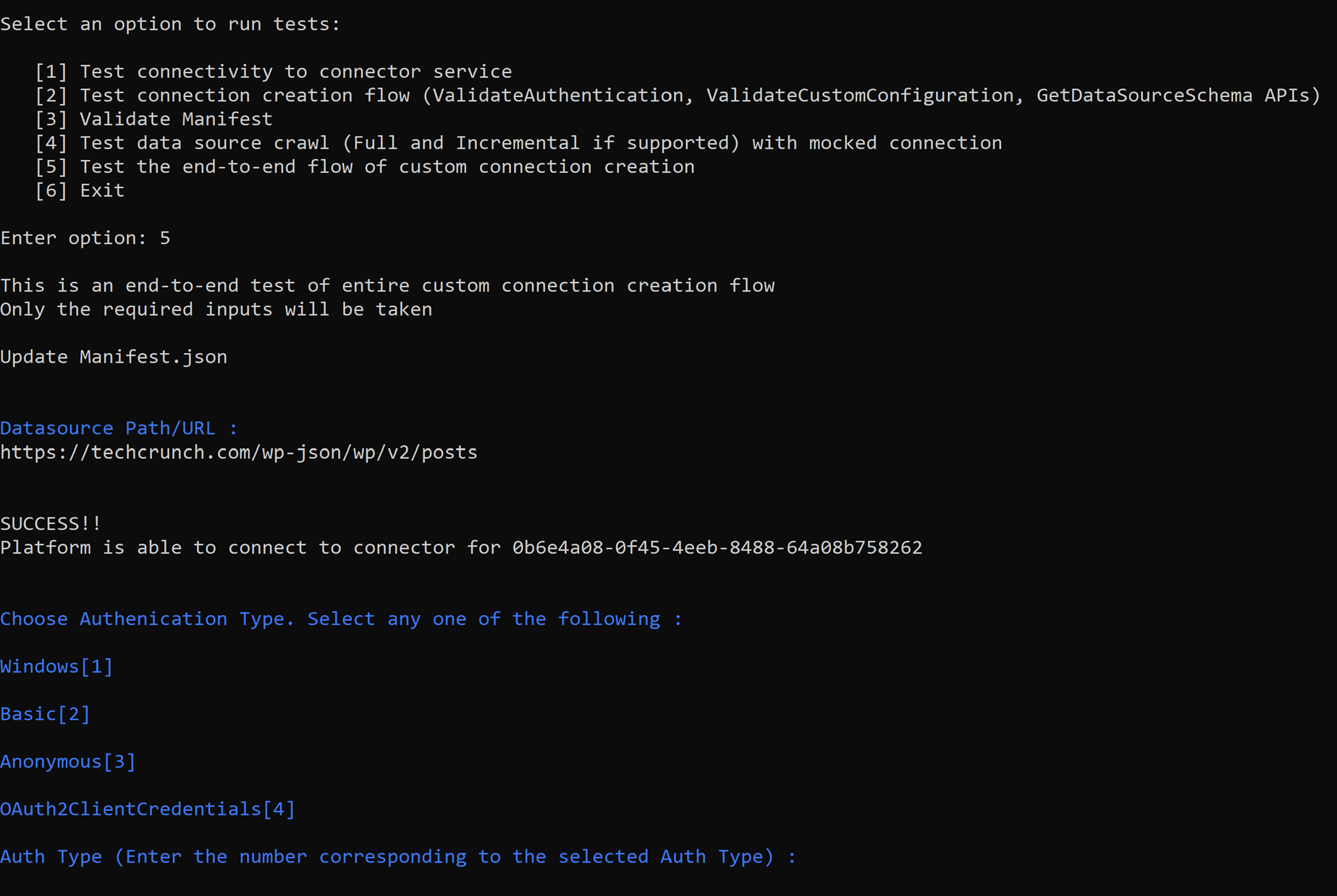
Task: Click "Only the required inputs will be taken" line
Action: click(x=216, y=310)
